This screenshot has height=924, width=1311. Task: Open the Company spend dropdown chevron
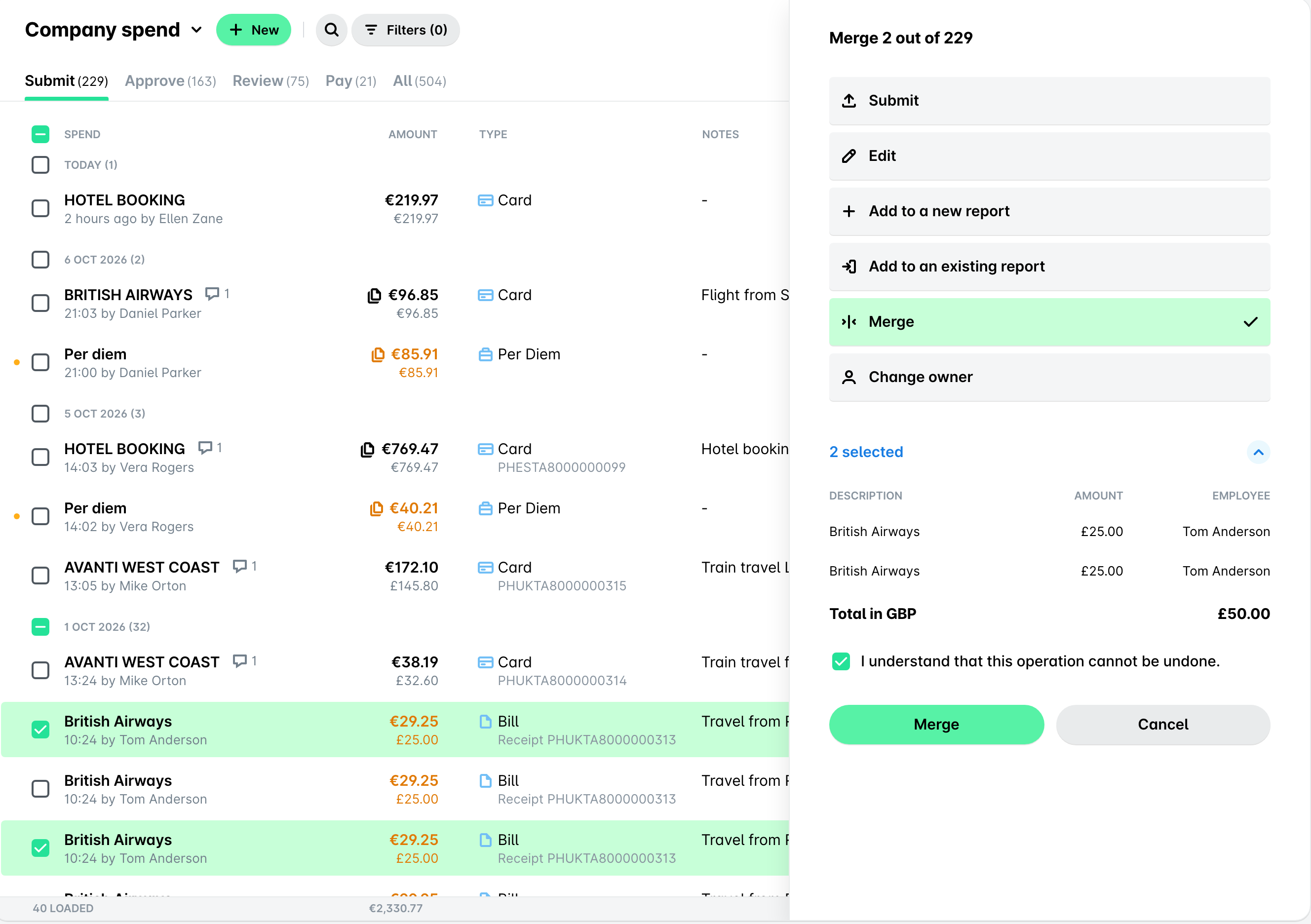(196, 30)
